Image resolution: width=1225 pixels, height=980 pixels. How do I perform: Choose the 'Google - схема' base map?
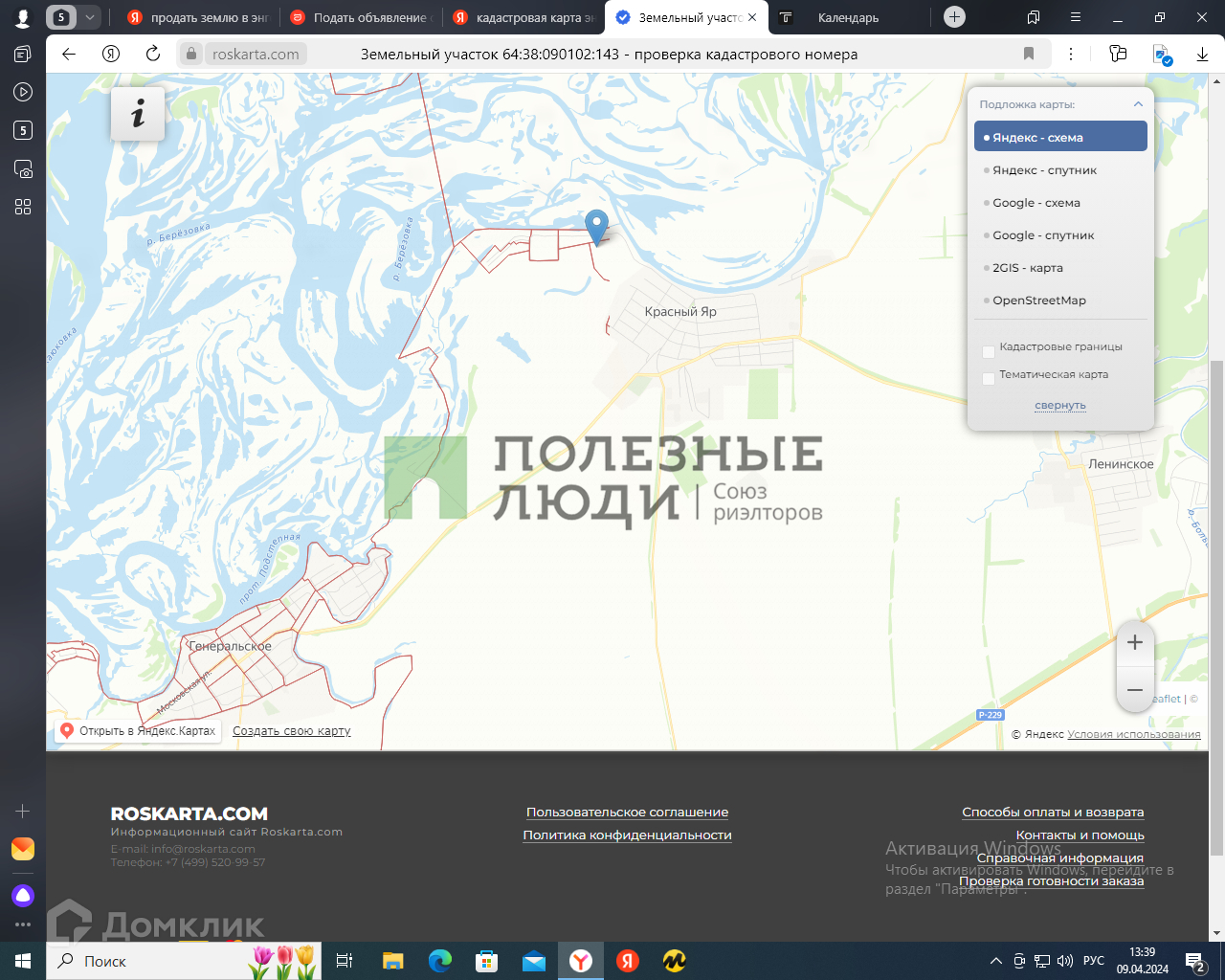1060,202
